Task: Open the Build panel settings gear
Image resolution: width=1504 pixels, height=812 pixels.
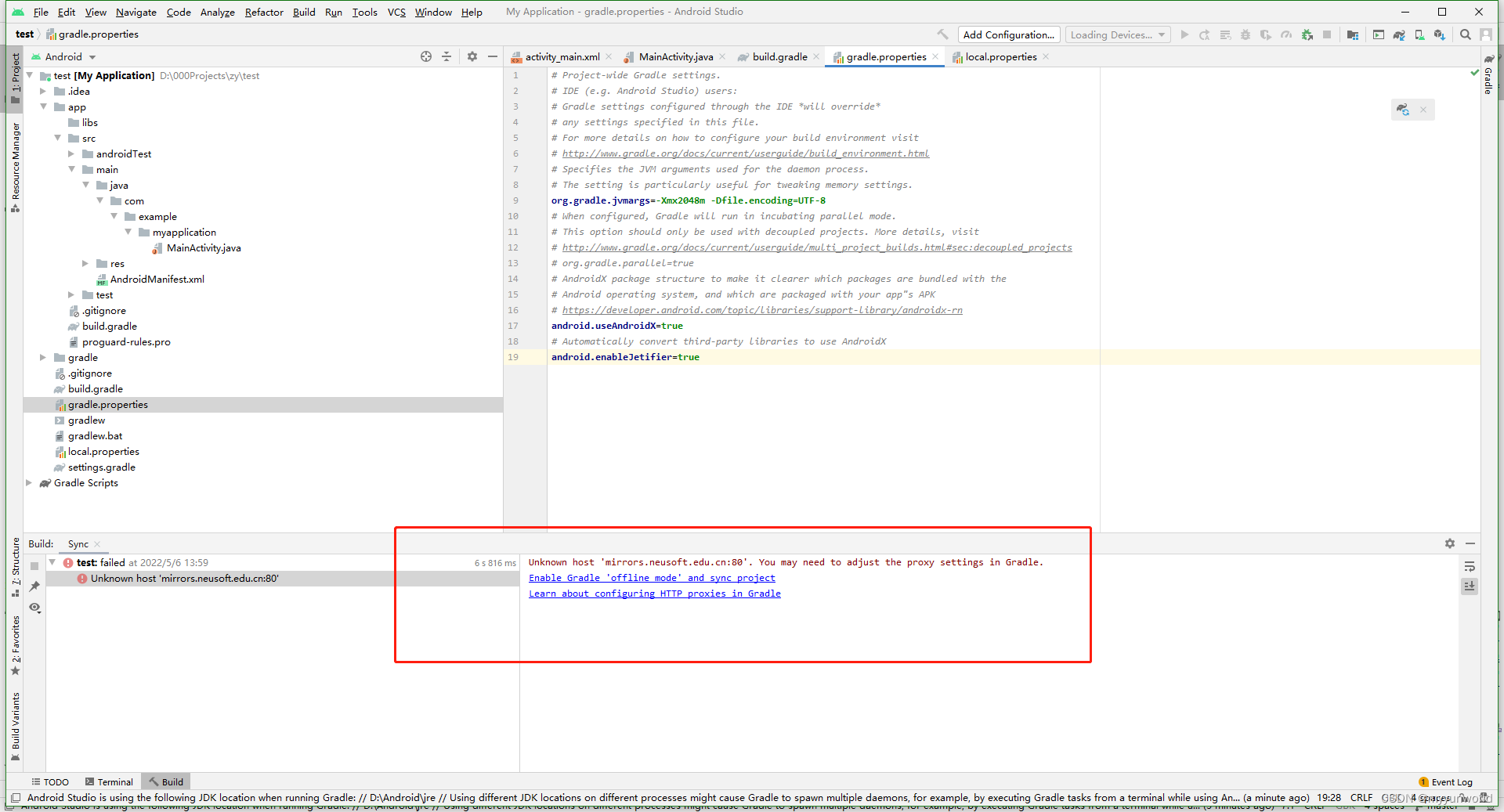Action: click(x=1450, y=543)
